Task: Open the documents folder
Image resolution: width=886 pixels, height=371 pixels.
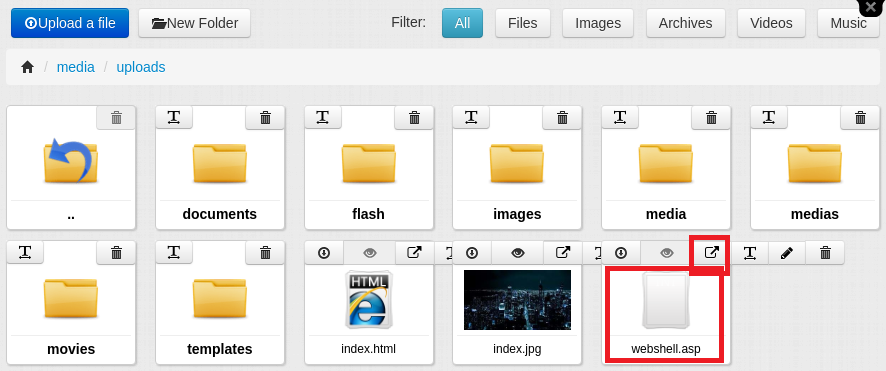Action: point(220,163)
